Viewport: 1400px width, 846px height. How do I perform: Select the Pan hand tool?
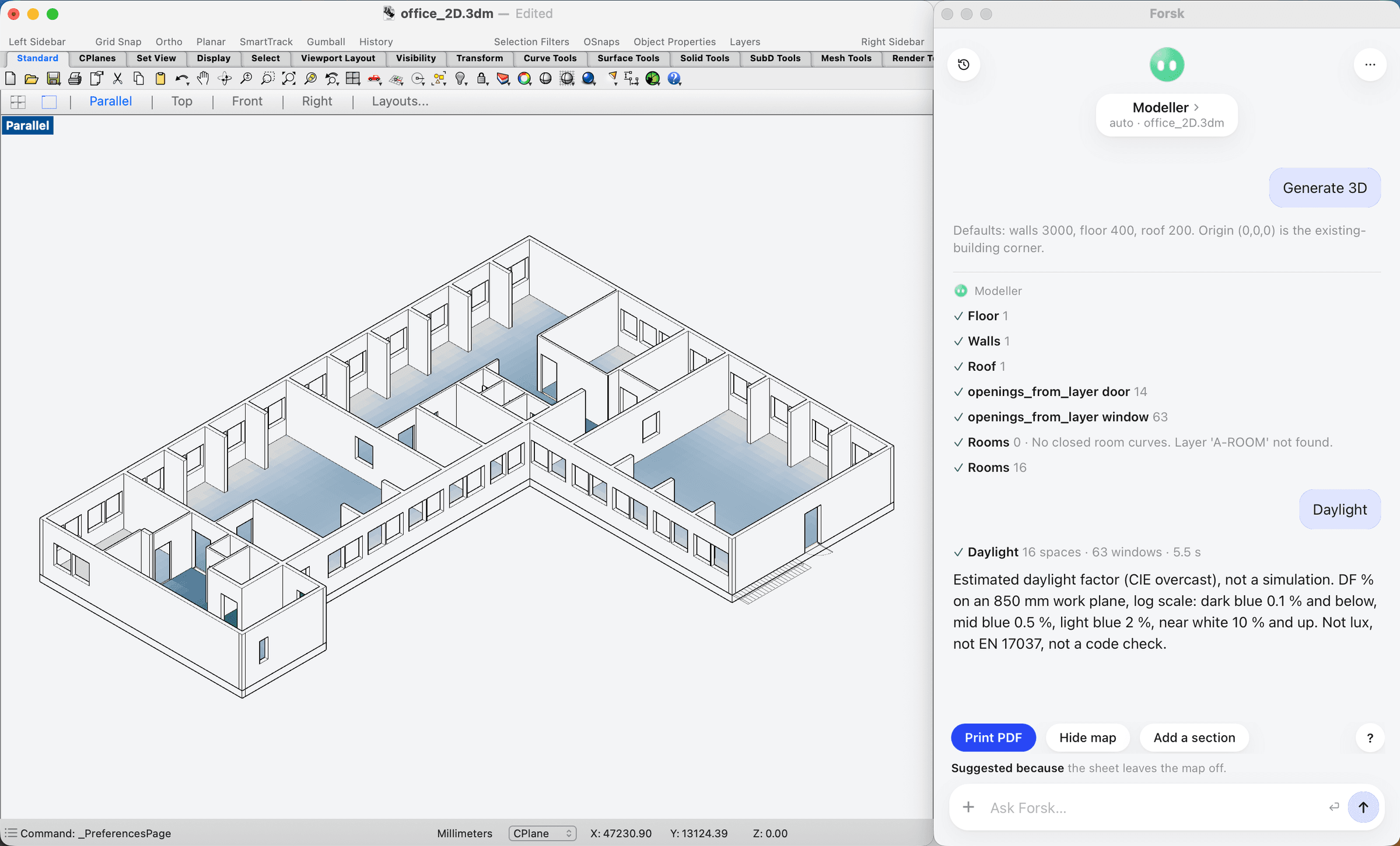click(x=203, y=79)
